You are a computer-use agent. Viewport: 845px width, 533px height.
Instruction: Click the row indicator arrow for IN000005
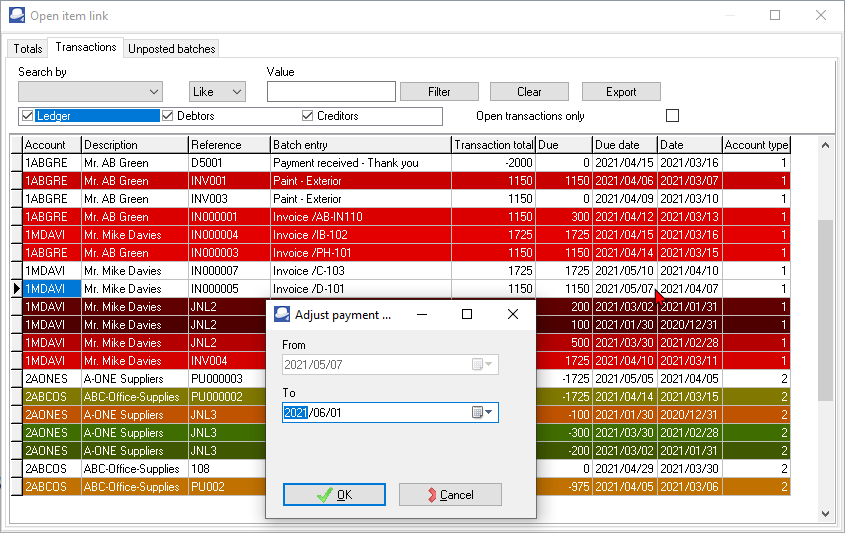[x=16, y=289]
